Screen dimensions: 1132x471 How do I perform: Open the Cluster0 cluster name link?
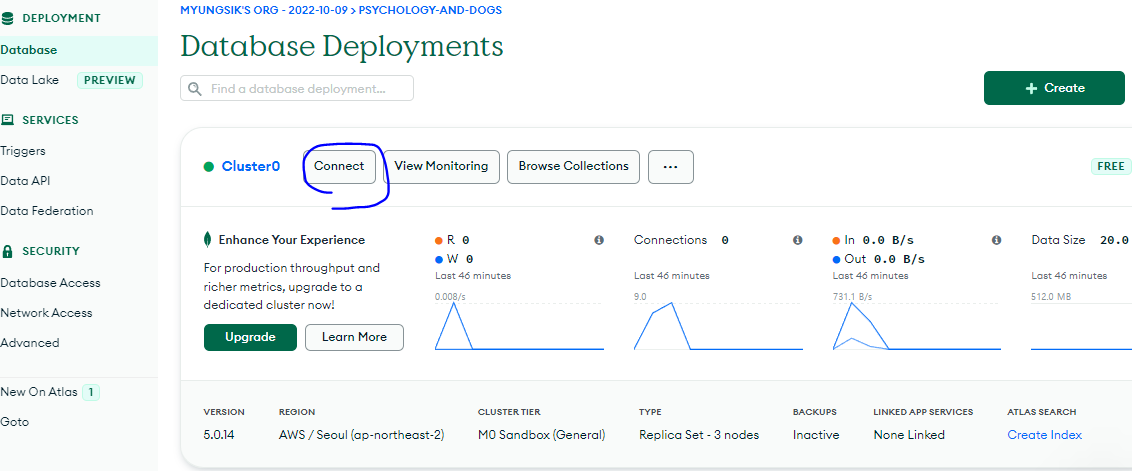251,166
